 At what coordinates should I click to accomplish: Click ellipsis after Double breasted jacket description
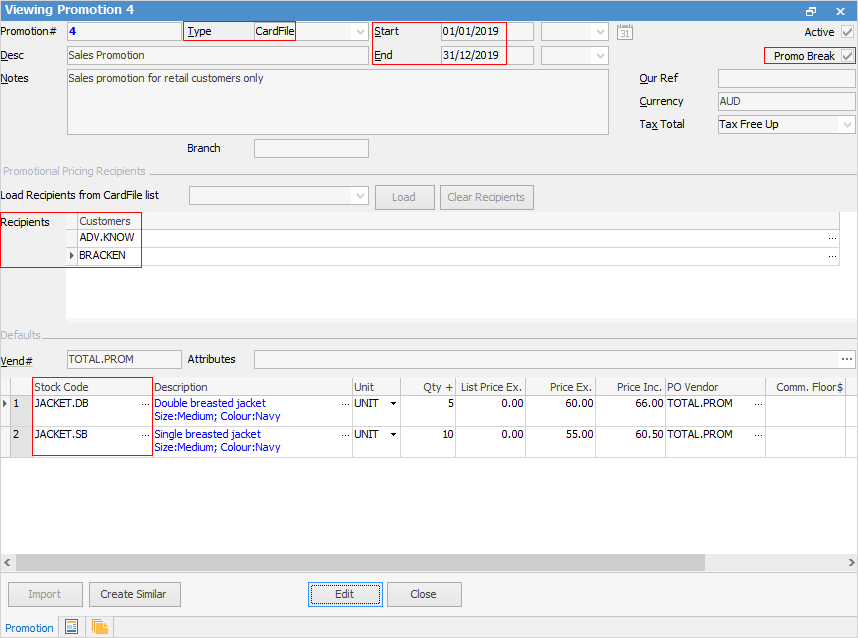(345, 404)
